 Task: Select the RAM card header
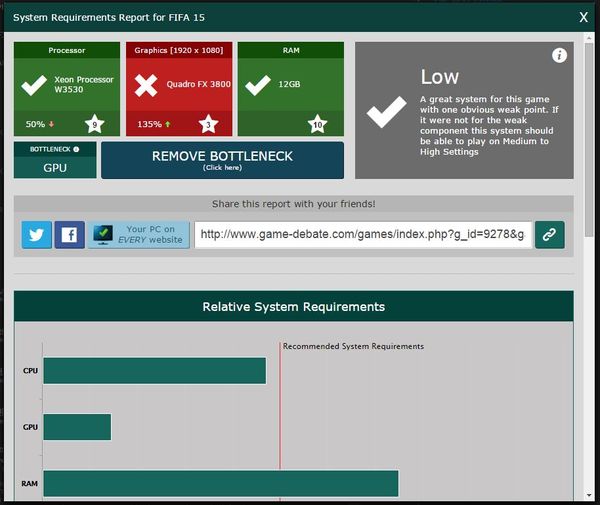[291, 50]
